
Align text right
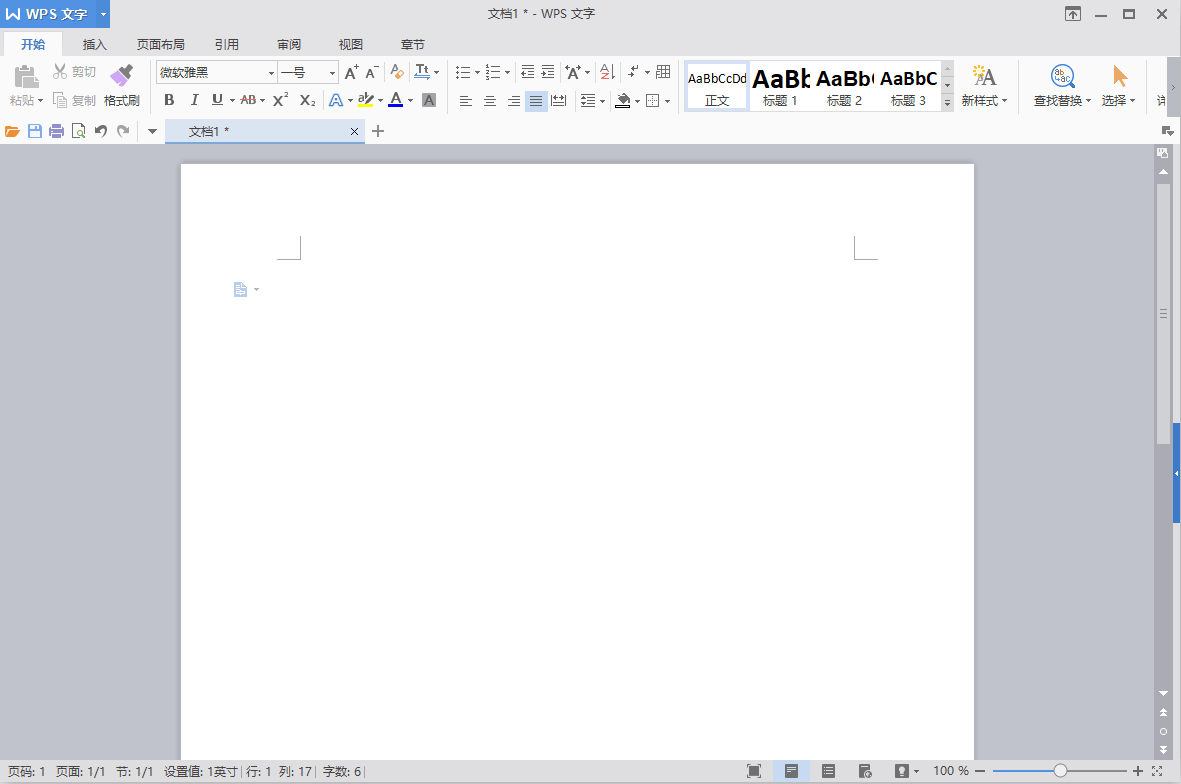point(514,100)
